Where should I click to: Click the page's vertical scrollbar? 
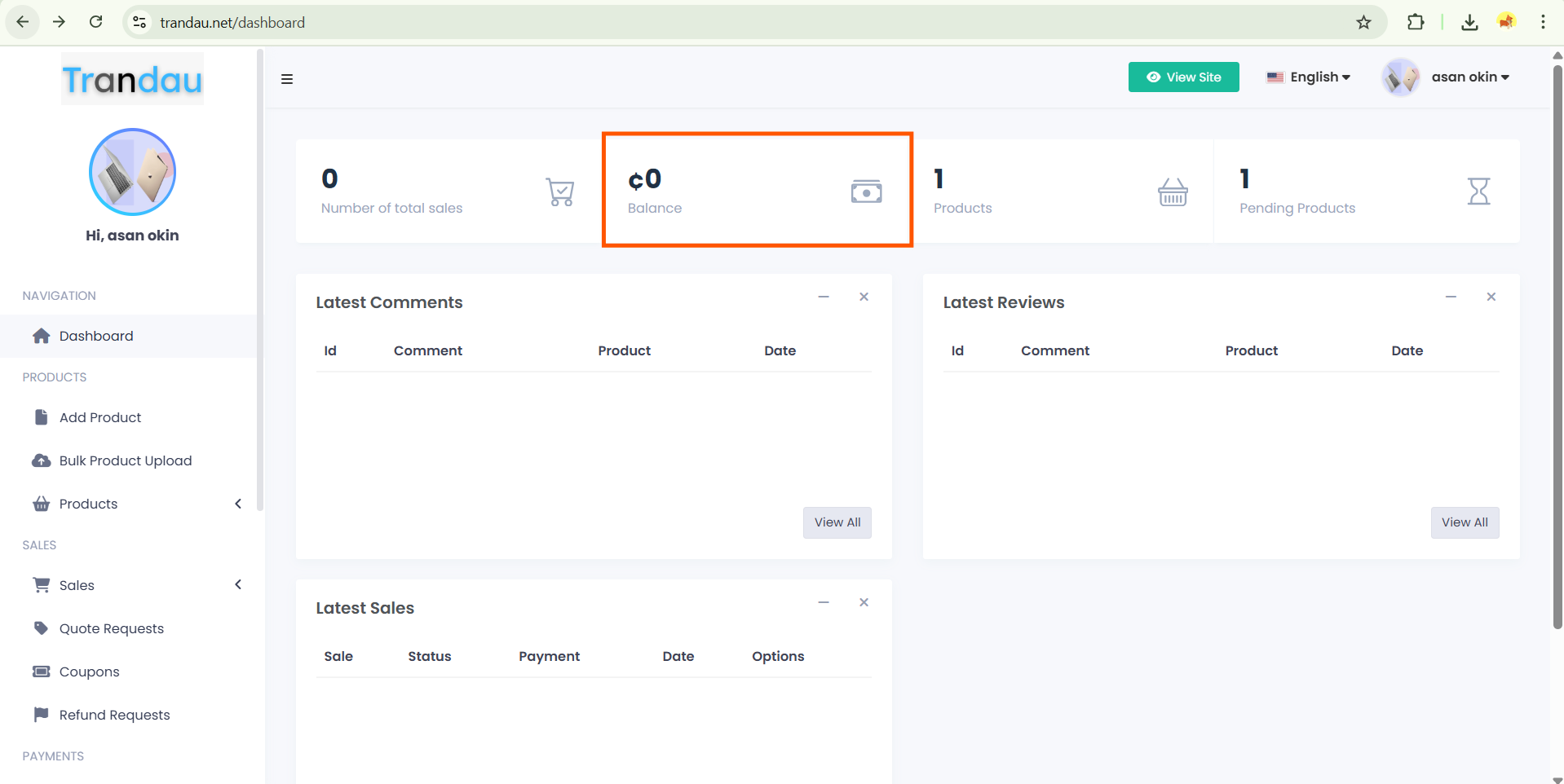[x=1557, y=342]
